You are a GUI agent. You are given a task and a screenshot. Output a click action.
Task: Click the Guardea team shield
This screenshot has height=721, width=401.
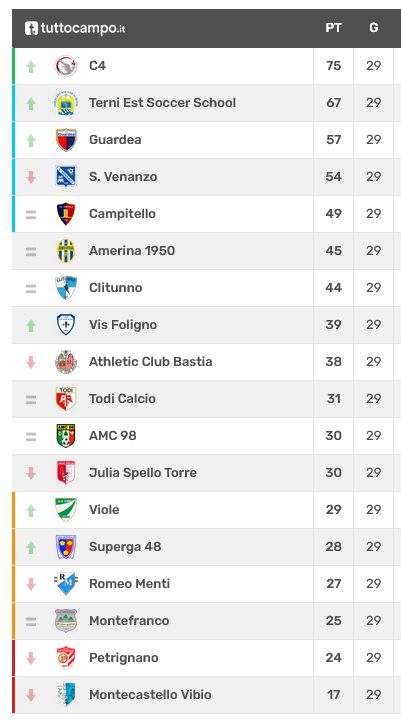coord(66,140)
